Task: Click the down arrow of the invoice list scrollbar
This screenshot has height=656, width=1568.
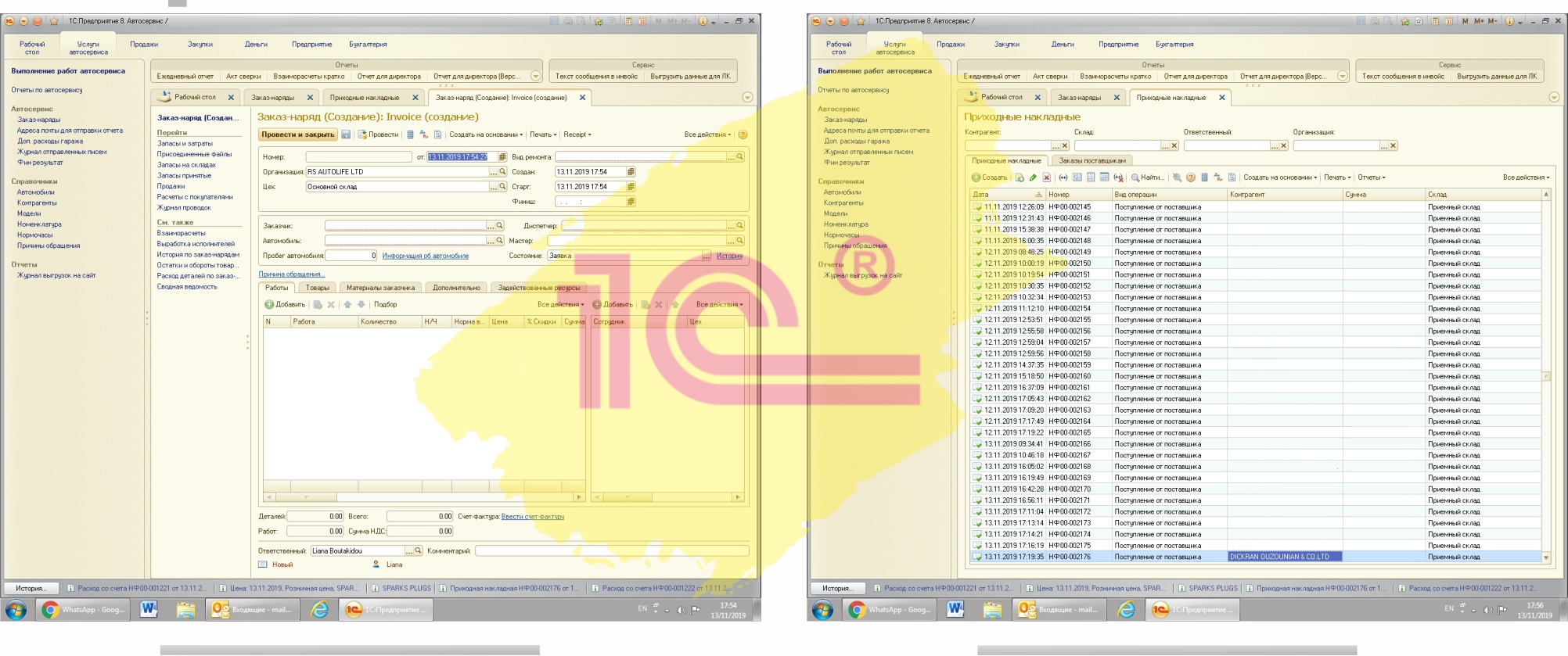Action: pos(1546,557)
